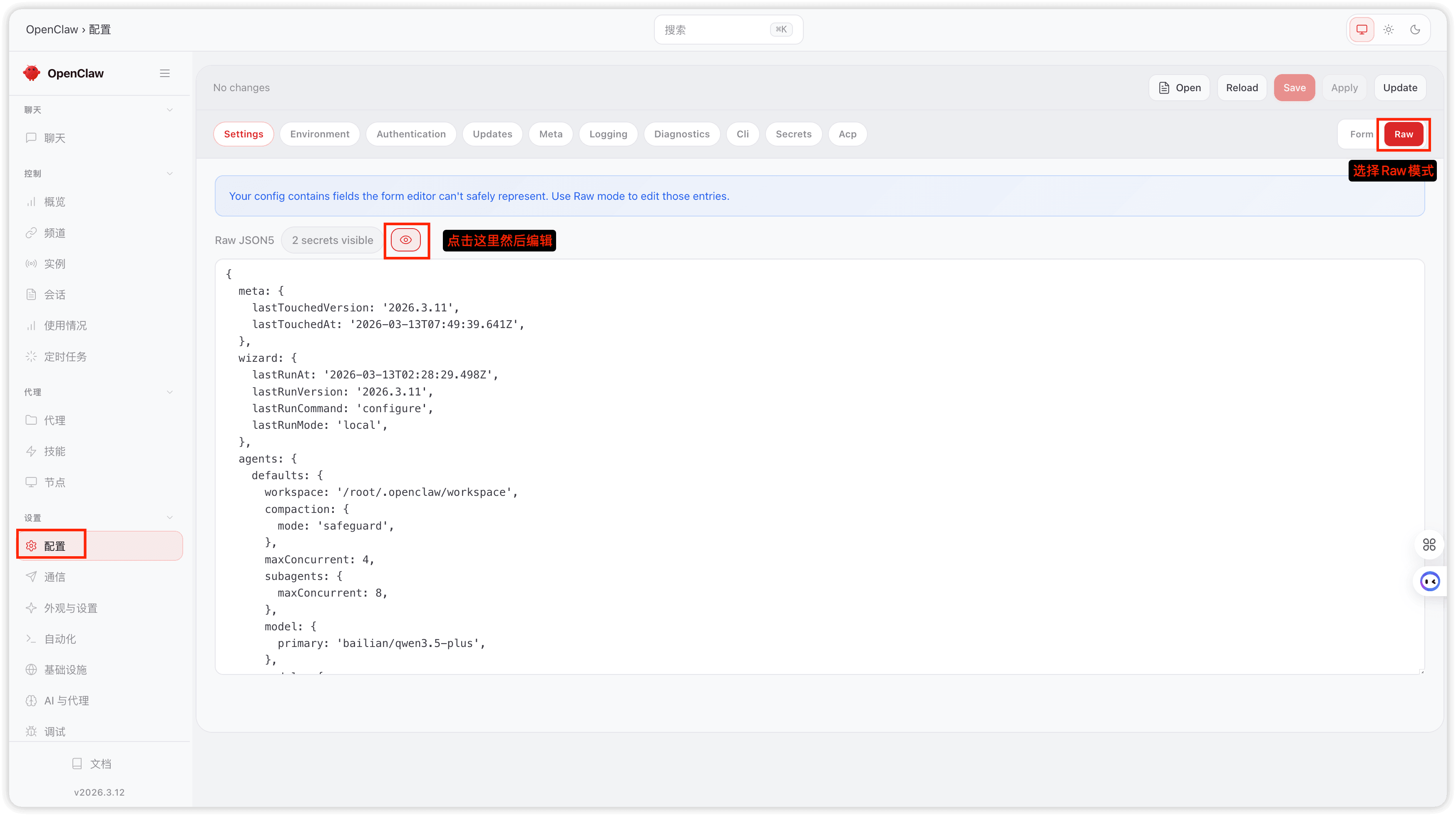Select system theme monitor icon

[1362, 30]
